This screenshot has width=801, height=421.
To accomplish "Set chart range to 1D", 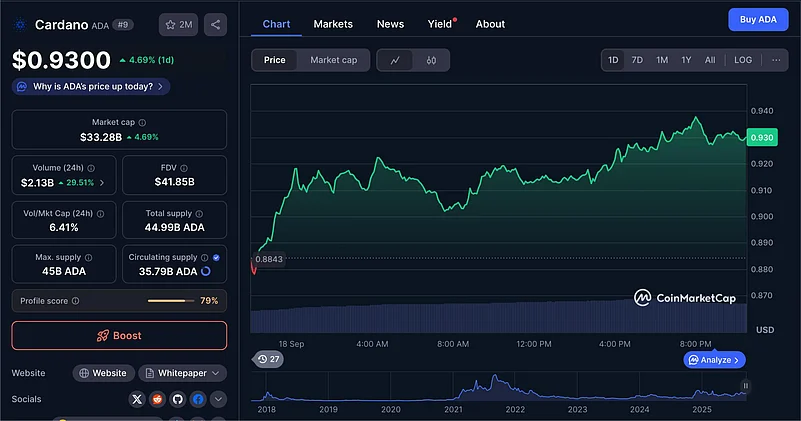I will coord(613,60).
